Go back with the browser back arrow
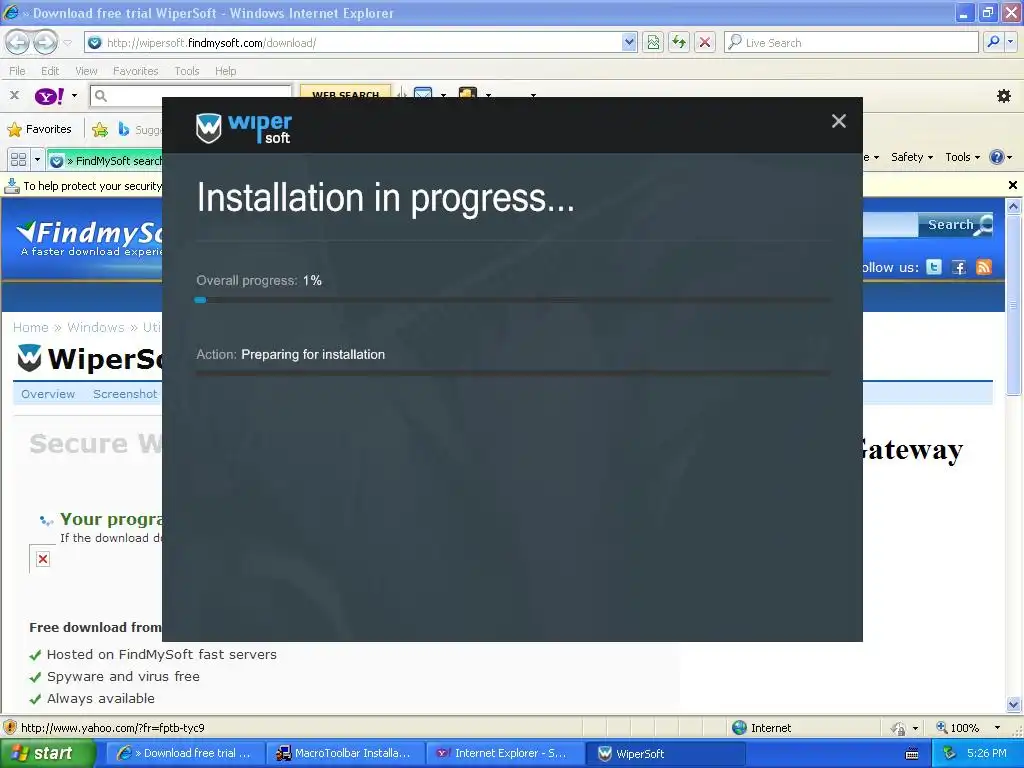This screenshot has height=768, width=1024. coord(18,42)
